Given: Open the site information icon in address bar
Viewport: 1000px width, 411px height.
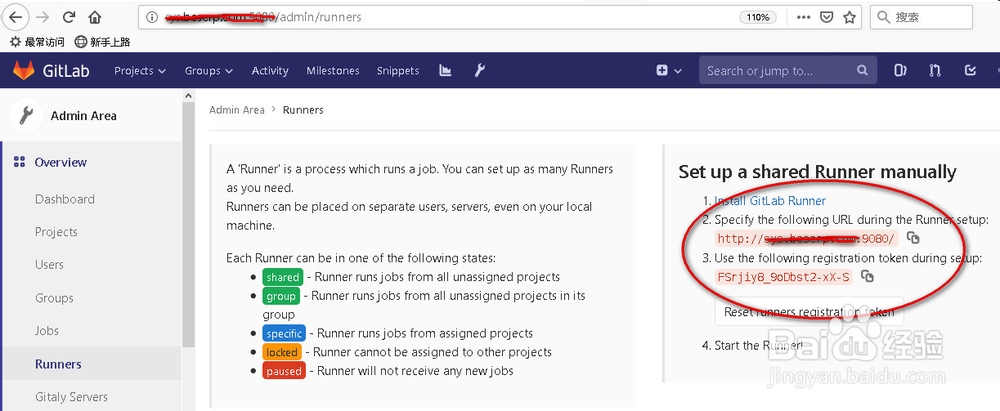Looking at the screenshot, I should tap(152, 17).
